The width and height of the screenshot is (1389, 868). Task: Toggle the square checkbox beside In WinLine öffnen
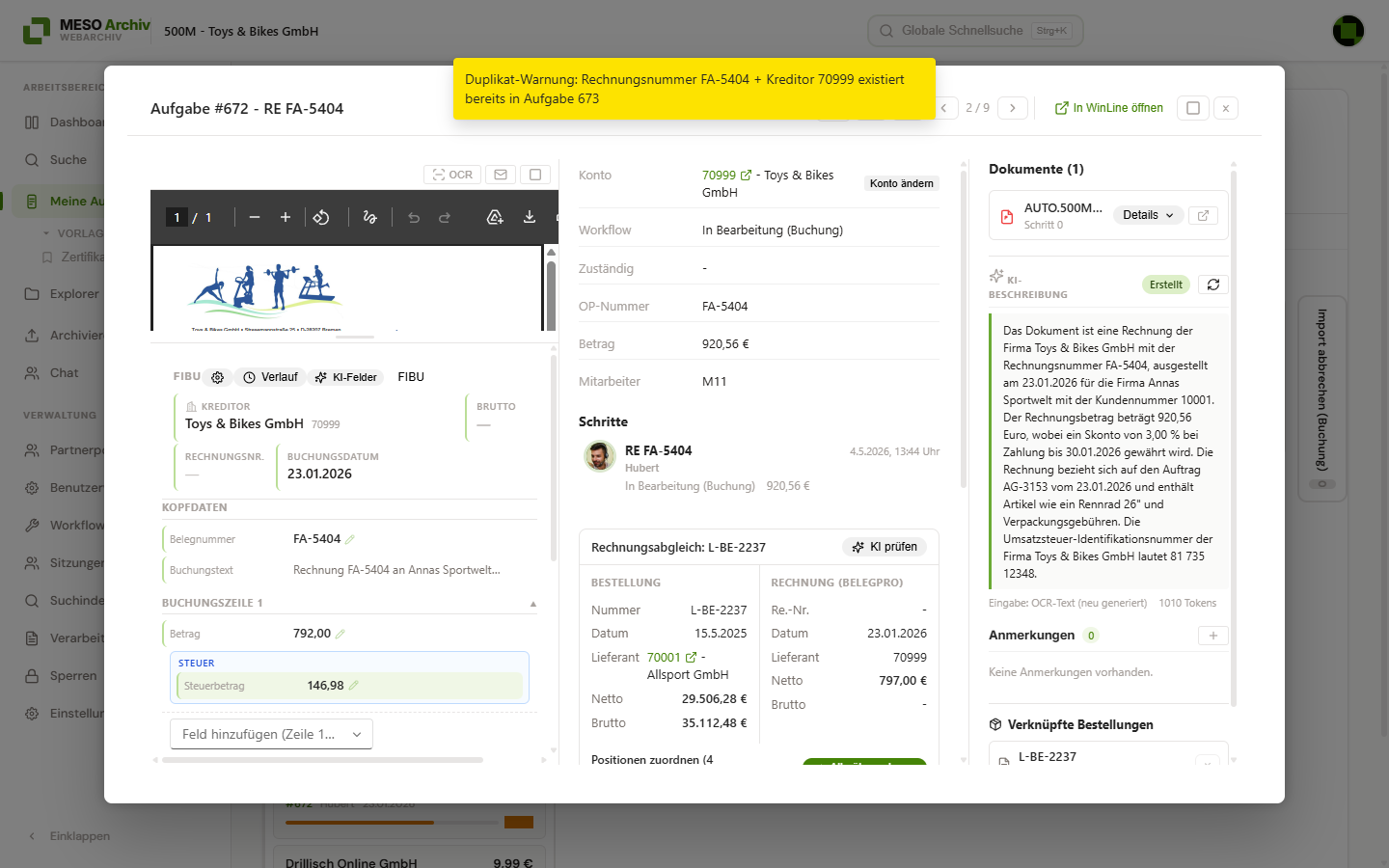1193,108
